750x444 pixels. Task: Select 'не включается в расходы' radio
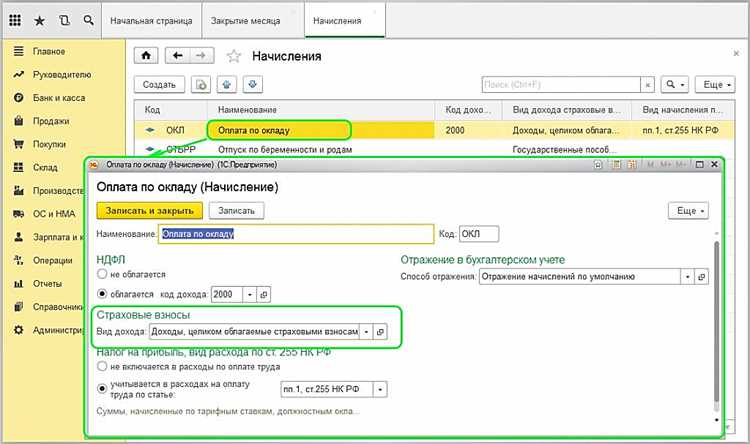102,366
